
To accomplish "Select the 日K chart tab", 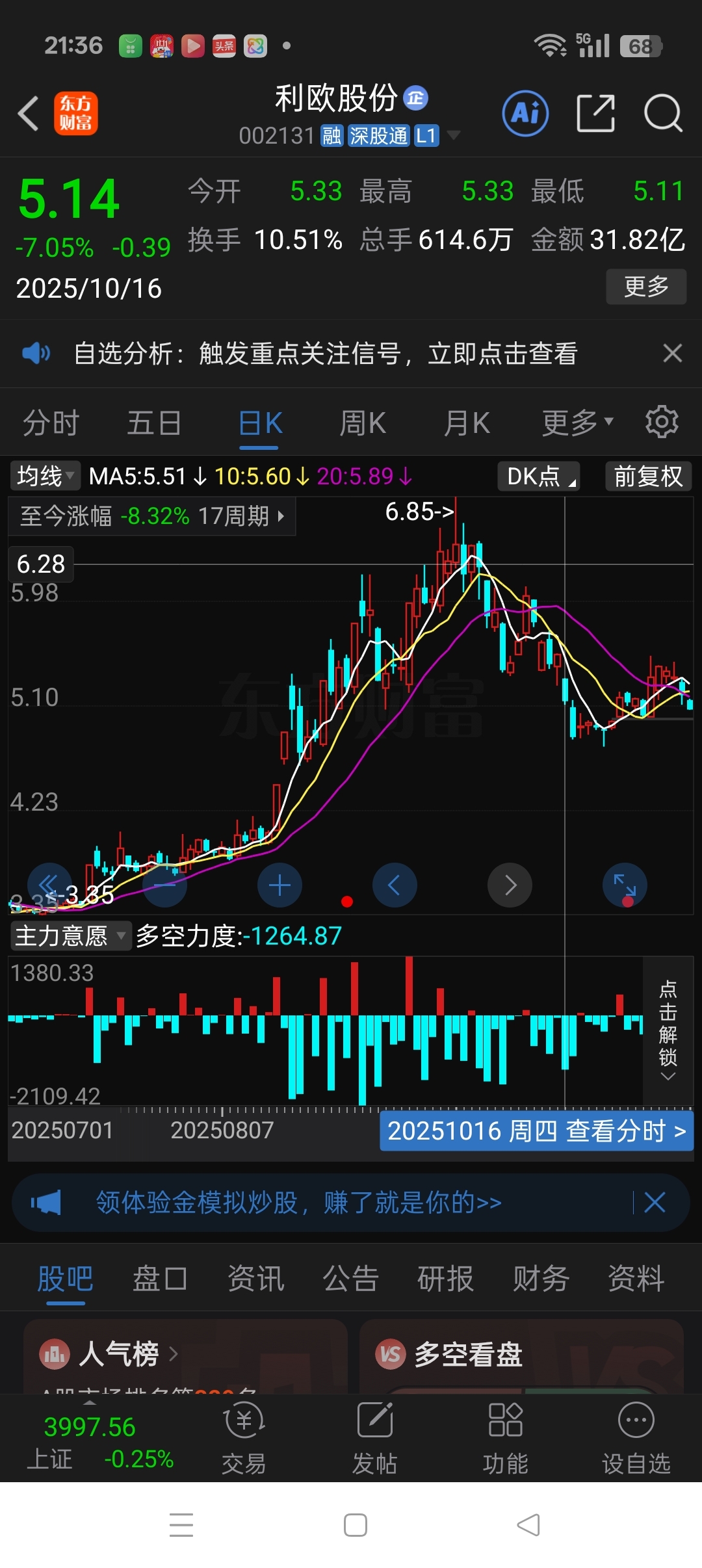I will coord(260,424).
